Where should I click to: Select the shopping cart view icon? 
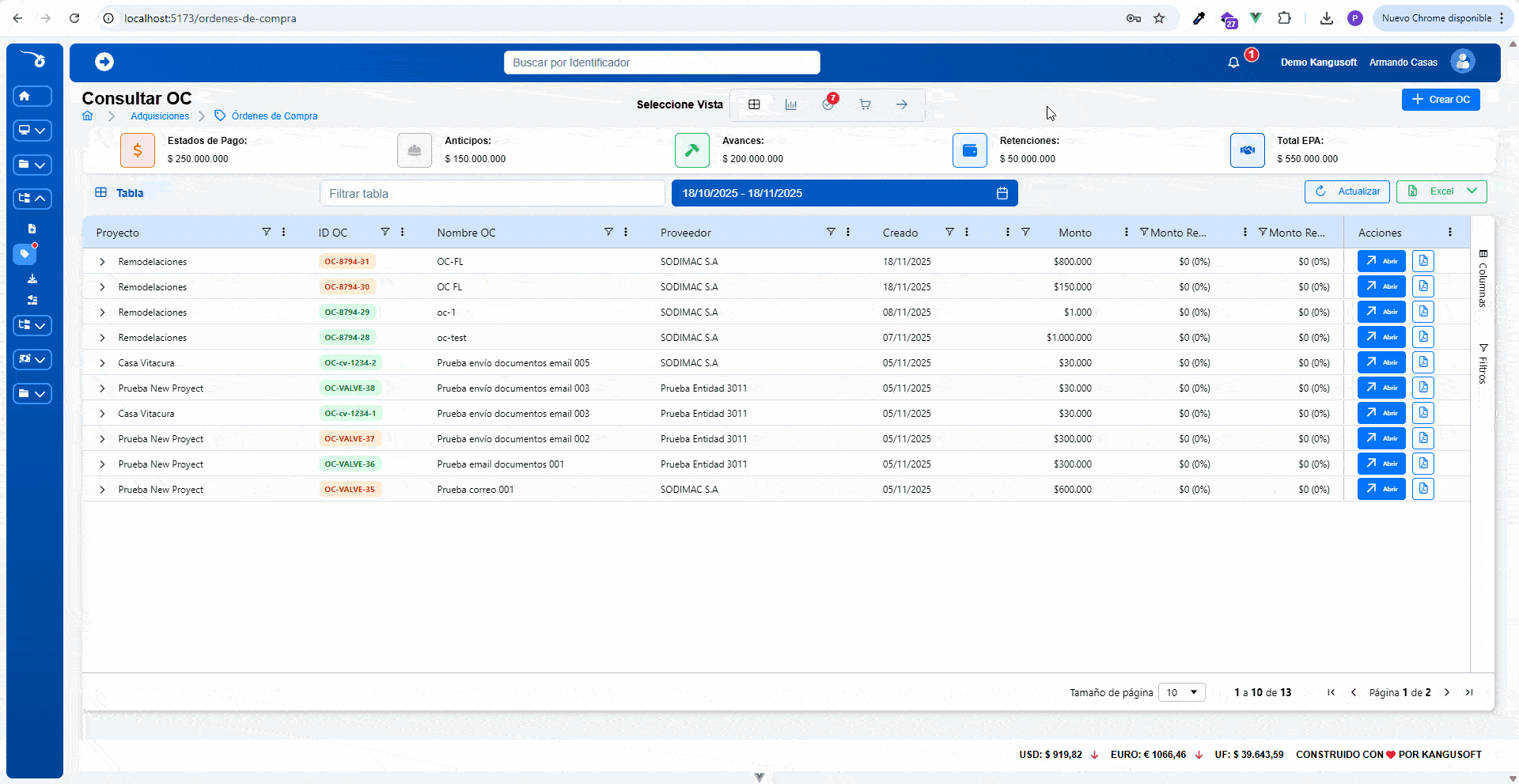coord(865,104)
